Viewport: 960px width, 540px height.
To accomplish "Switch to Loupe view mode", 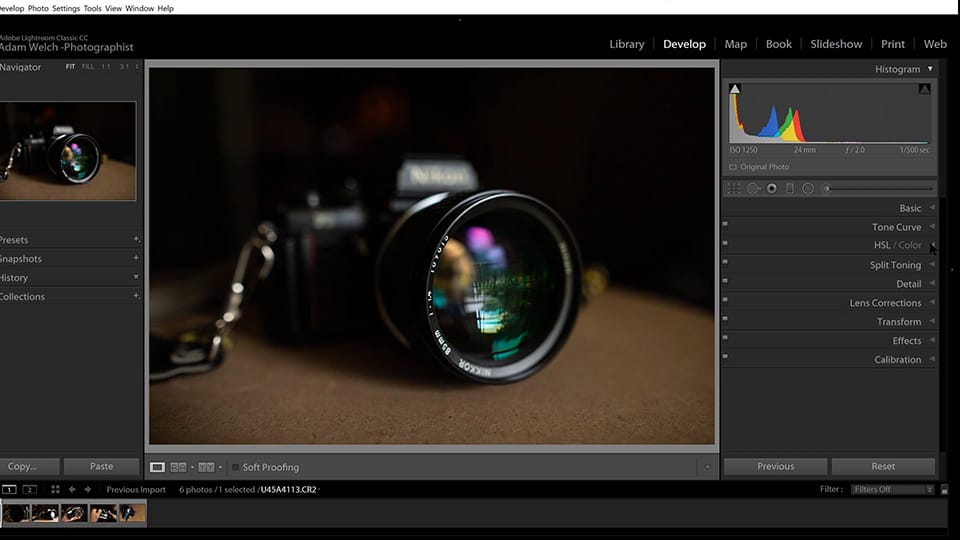I will tap(157, 467).
